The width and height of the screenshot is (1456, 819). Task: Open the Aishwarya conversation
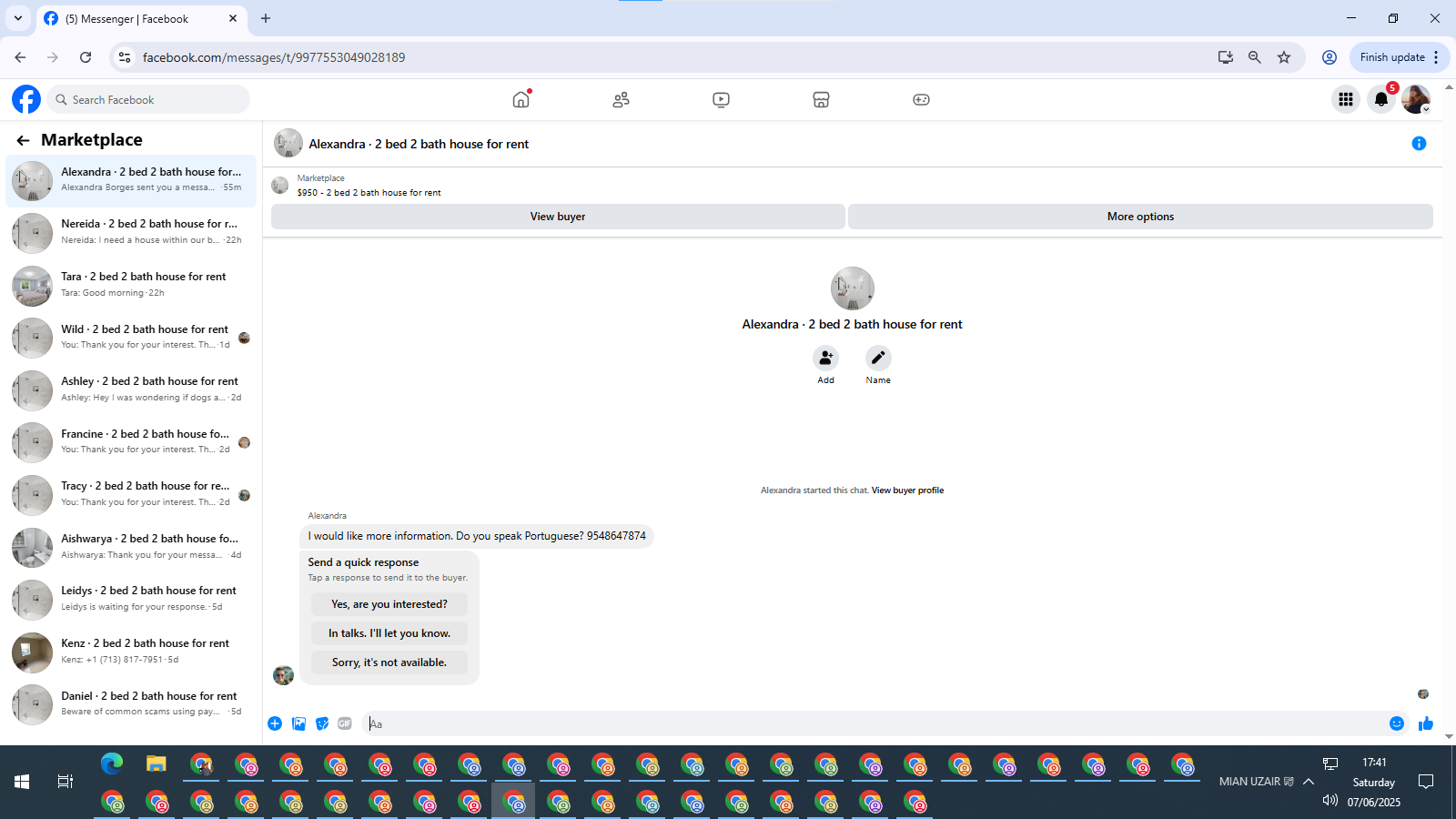pos(131,547)
